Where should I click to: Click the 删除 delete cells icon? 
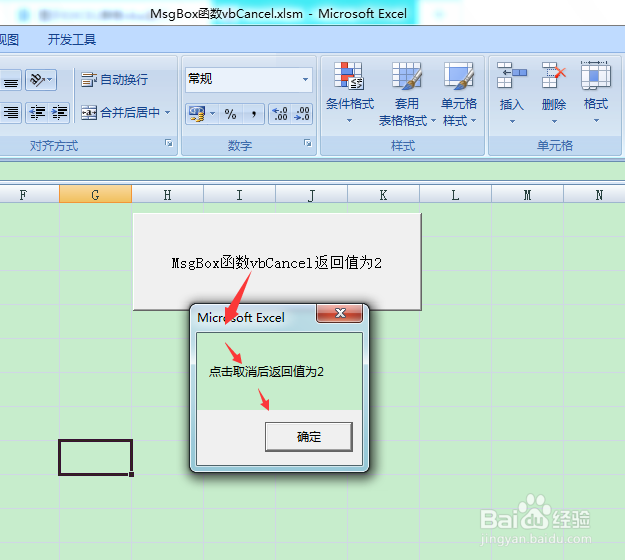click(x=554, y=75)
